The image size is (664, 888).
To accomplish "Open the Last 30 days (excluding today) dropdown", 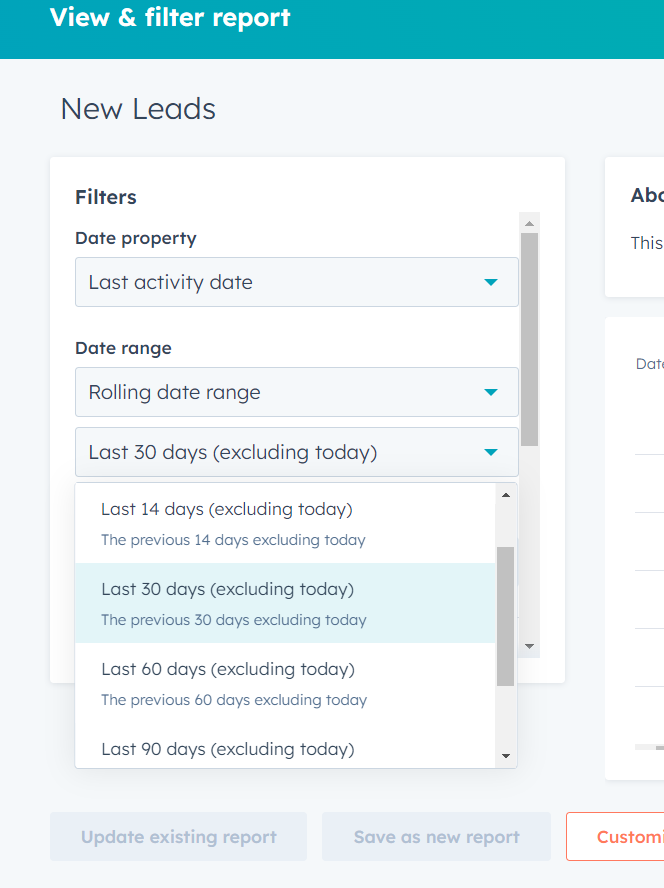I will click(x=296, y=452).
